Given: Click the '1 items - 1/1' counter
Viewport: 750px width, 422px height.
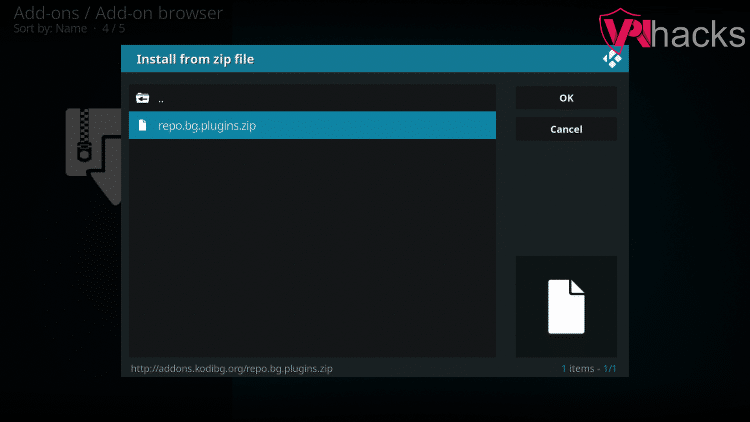Looking at the screenshot, I should pos(588,369).
